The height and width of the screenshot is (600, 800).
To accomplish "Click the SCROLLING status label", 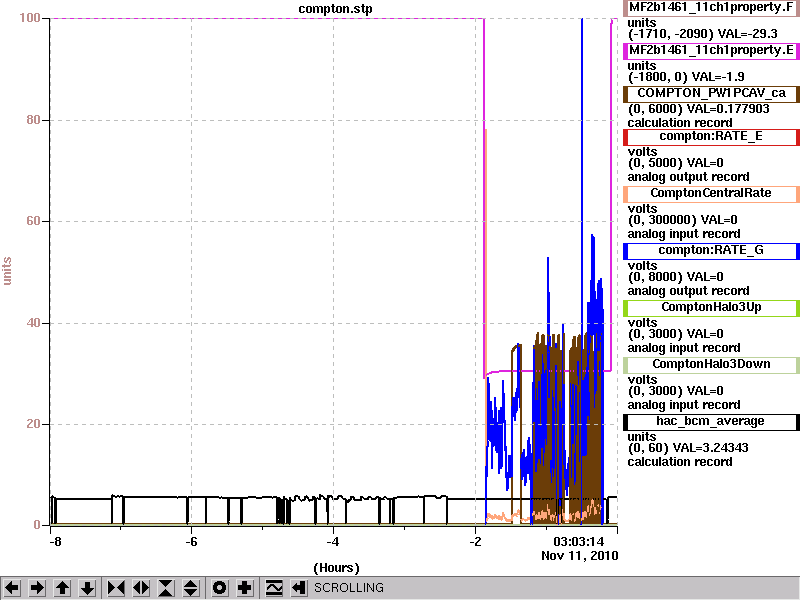I will pos(348,588).
